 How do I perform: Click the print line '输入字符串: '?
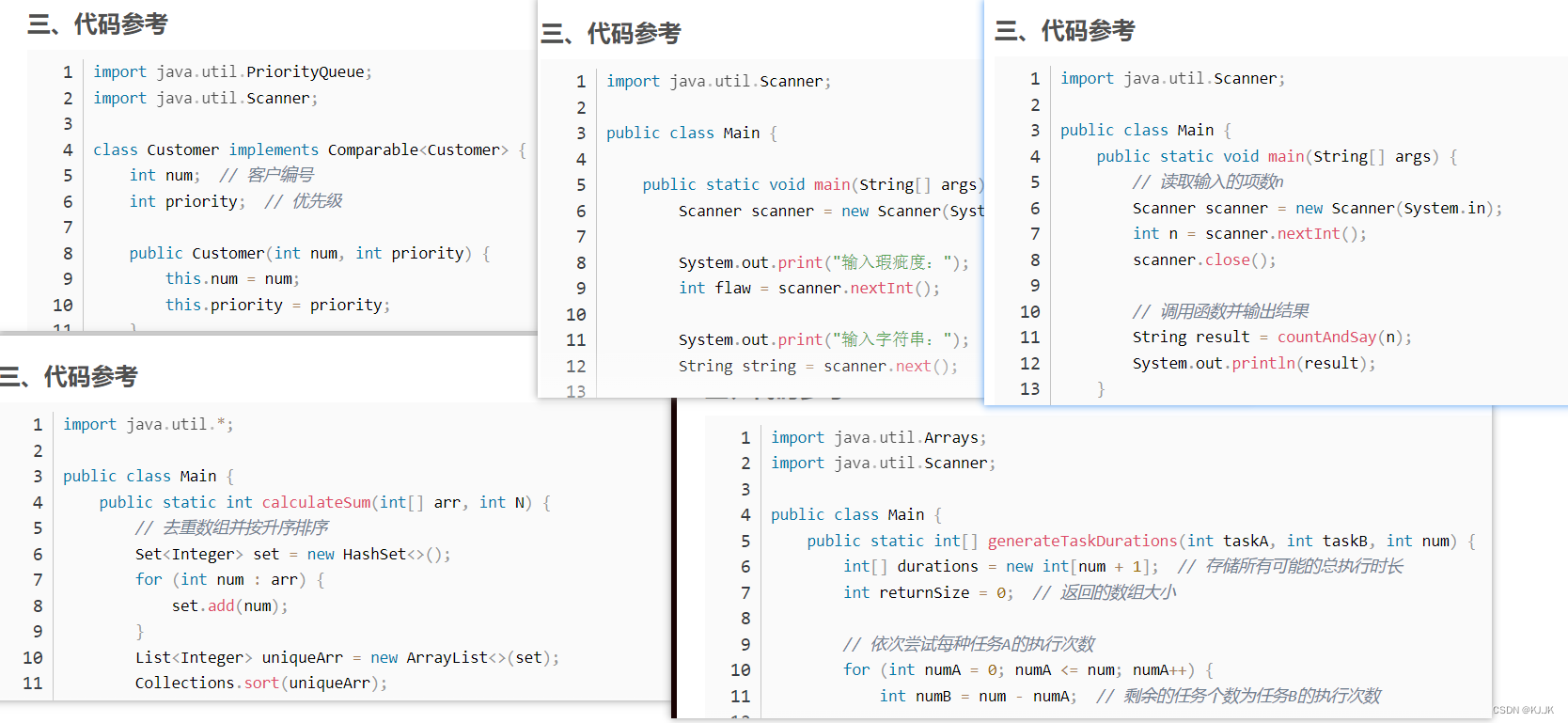(823, 340)
